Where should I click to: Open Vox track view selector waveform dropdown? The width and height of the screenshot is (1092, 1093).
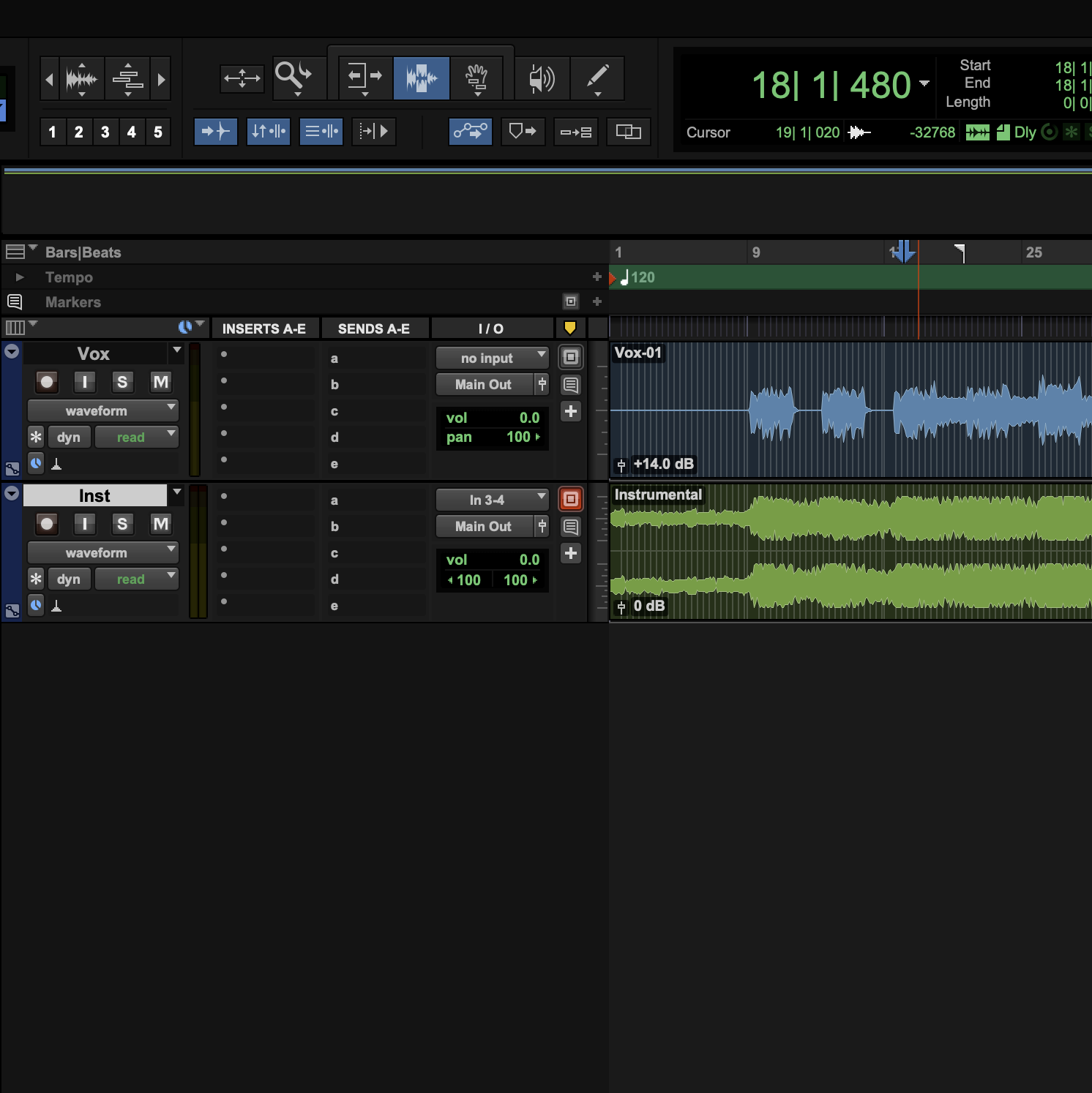click(103, 411)
